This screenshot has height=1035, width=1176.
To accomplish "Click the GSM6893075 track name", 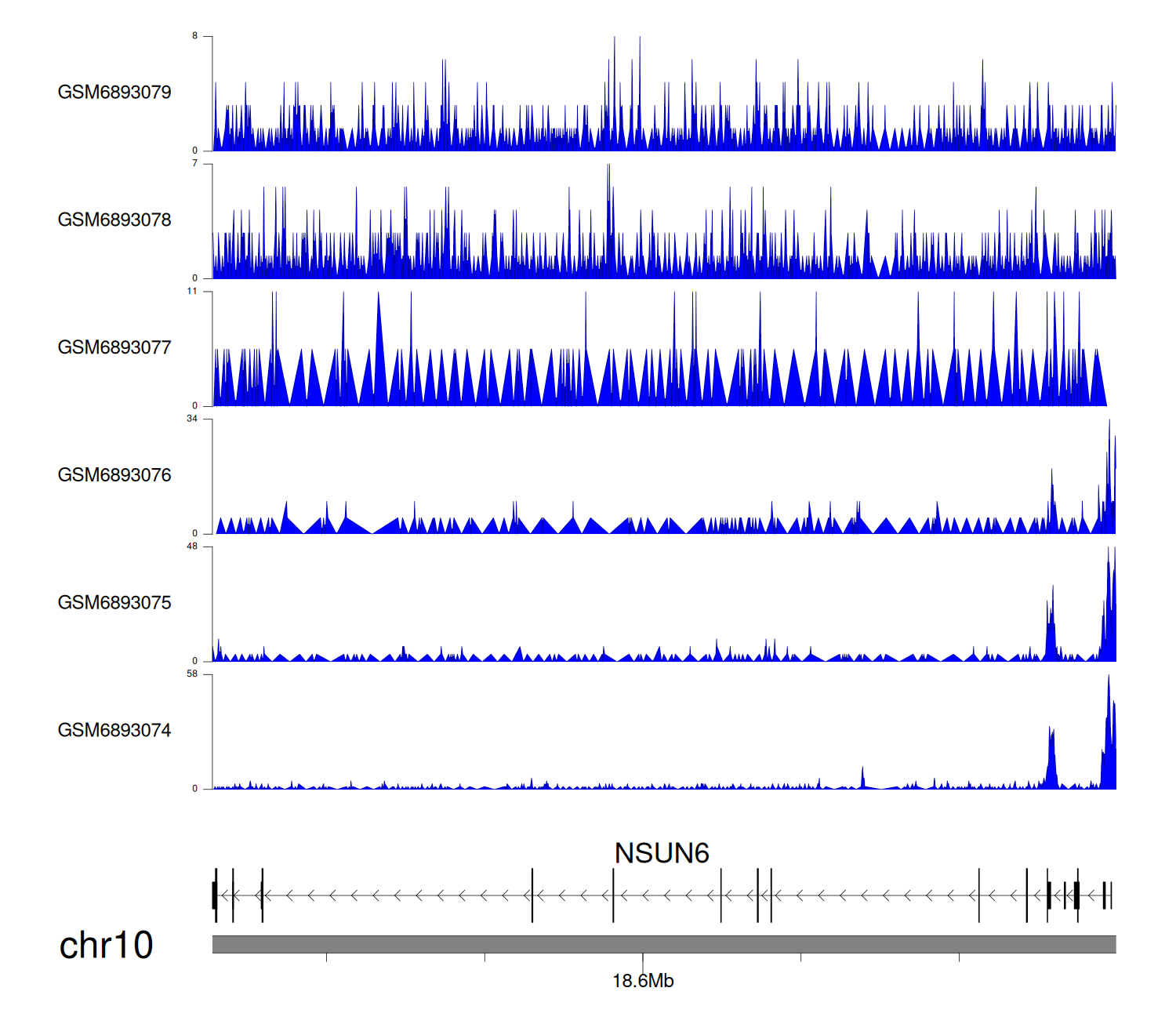I will point(114,603).
